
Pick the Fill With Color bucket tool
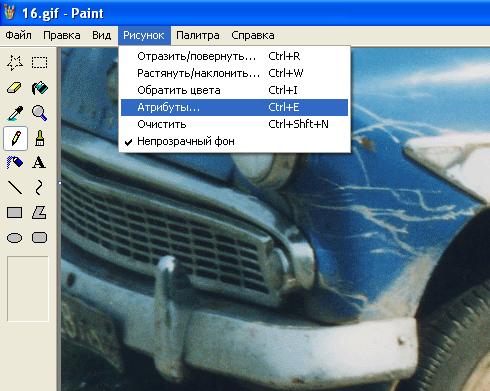click(39, 88)
